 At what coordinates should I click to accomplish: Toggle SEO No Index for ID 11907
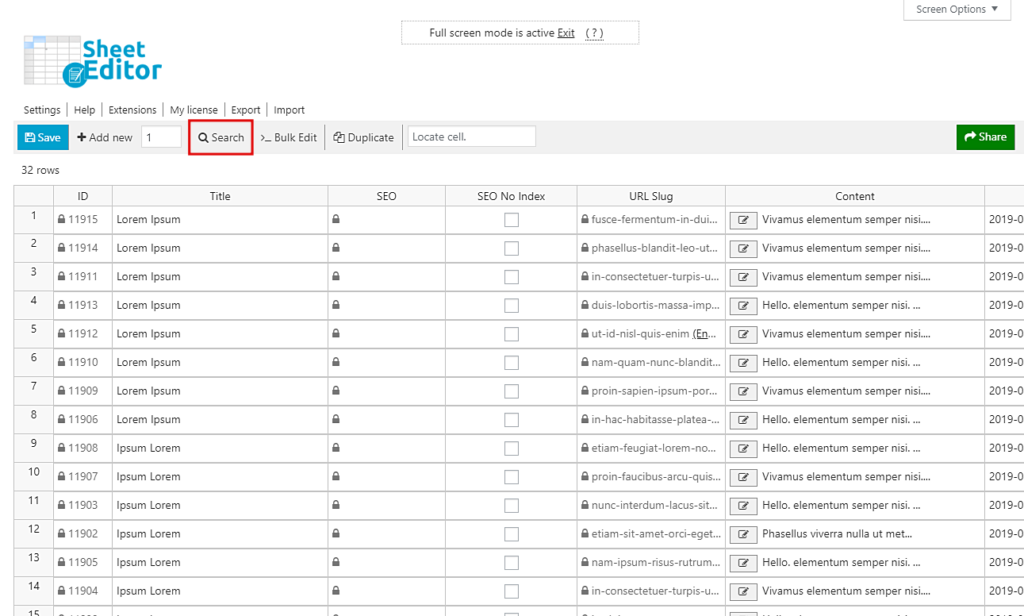coord(511,476)
